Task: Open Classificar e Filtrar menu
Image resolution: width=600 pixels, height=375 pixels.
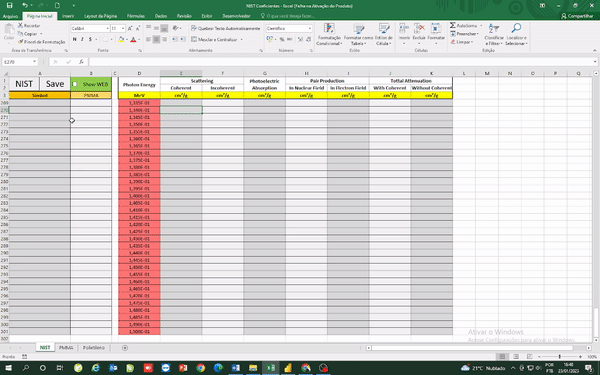Action: [x=494, y=34]
